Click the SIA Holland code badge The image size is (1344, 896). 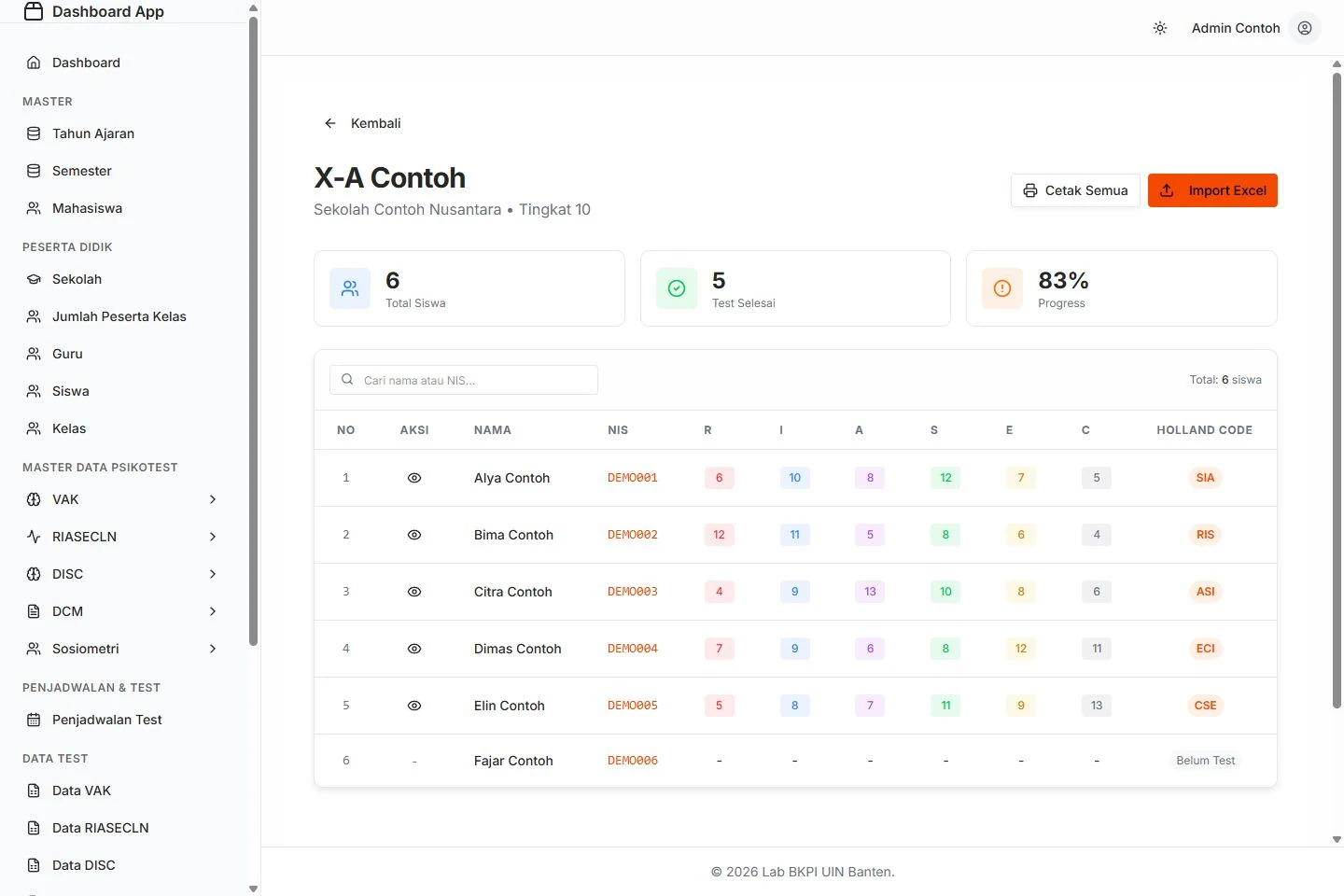1205,478
